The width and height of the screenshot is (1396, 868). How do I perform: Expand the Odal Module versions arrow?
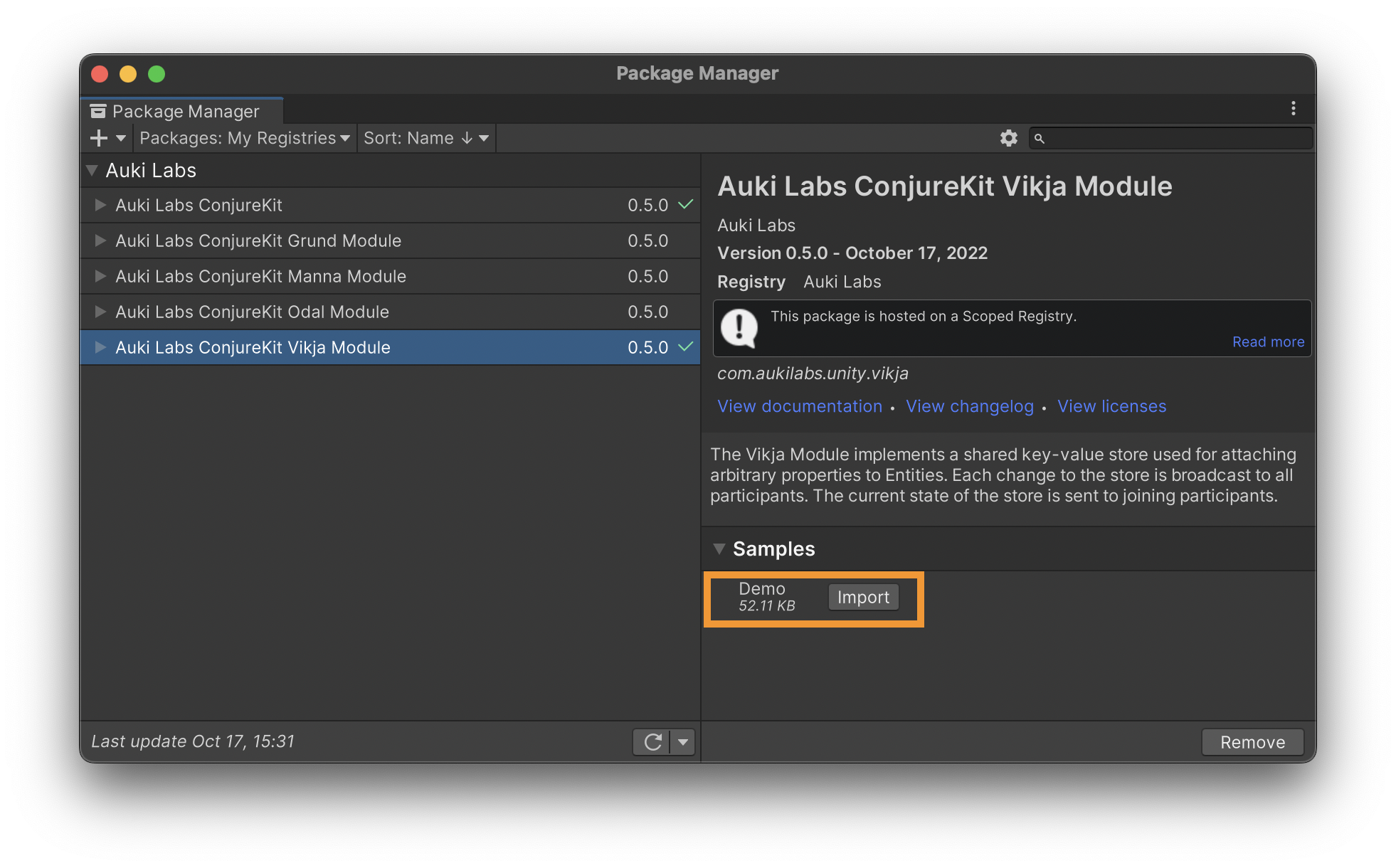[100, 312]
